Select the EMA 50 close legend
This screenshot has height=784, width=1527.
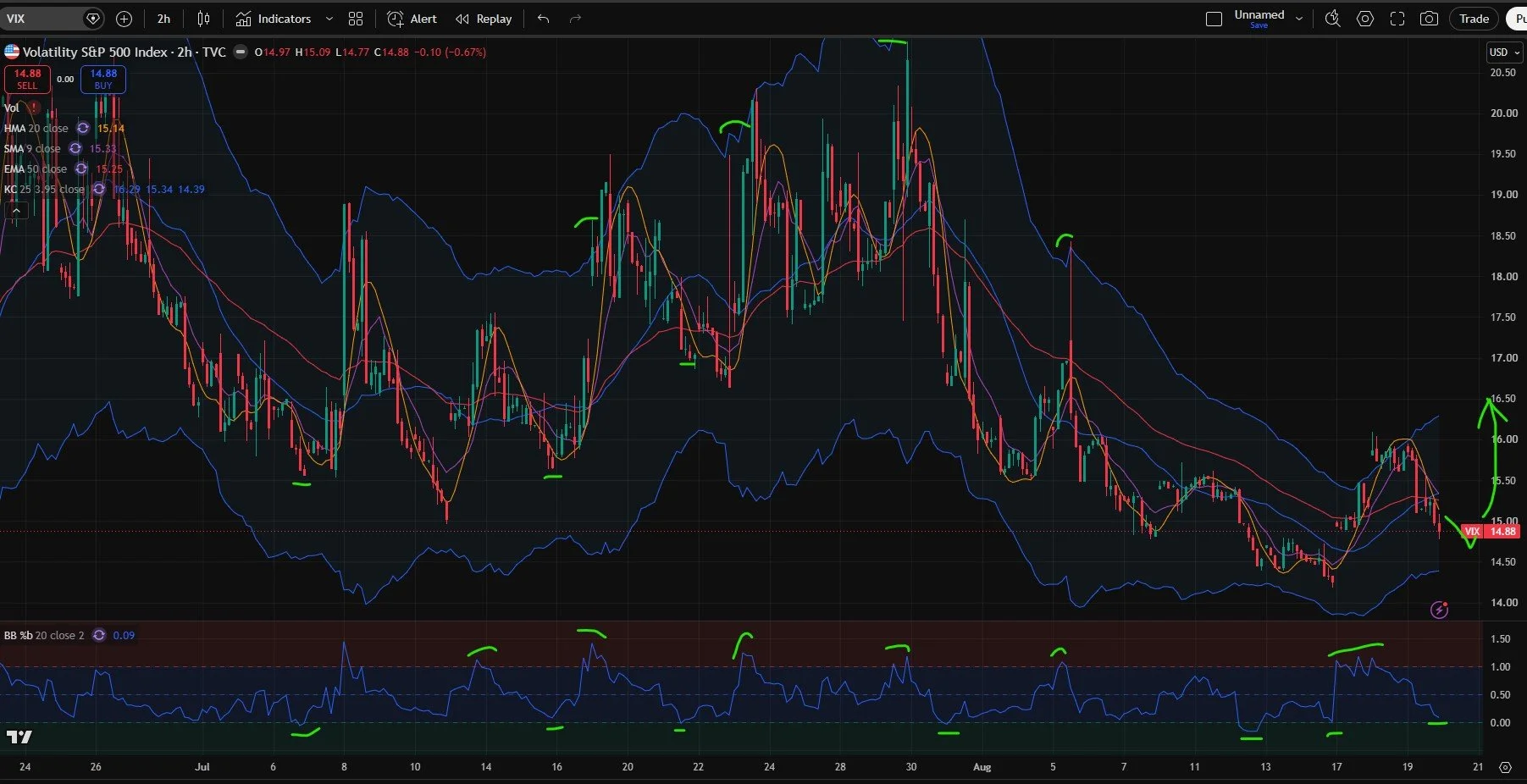pyautogui.click(x=36, y=168)
